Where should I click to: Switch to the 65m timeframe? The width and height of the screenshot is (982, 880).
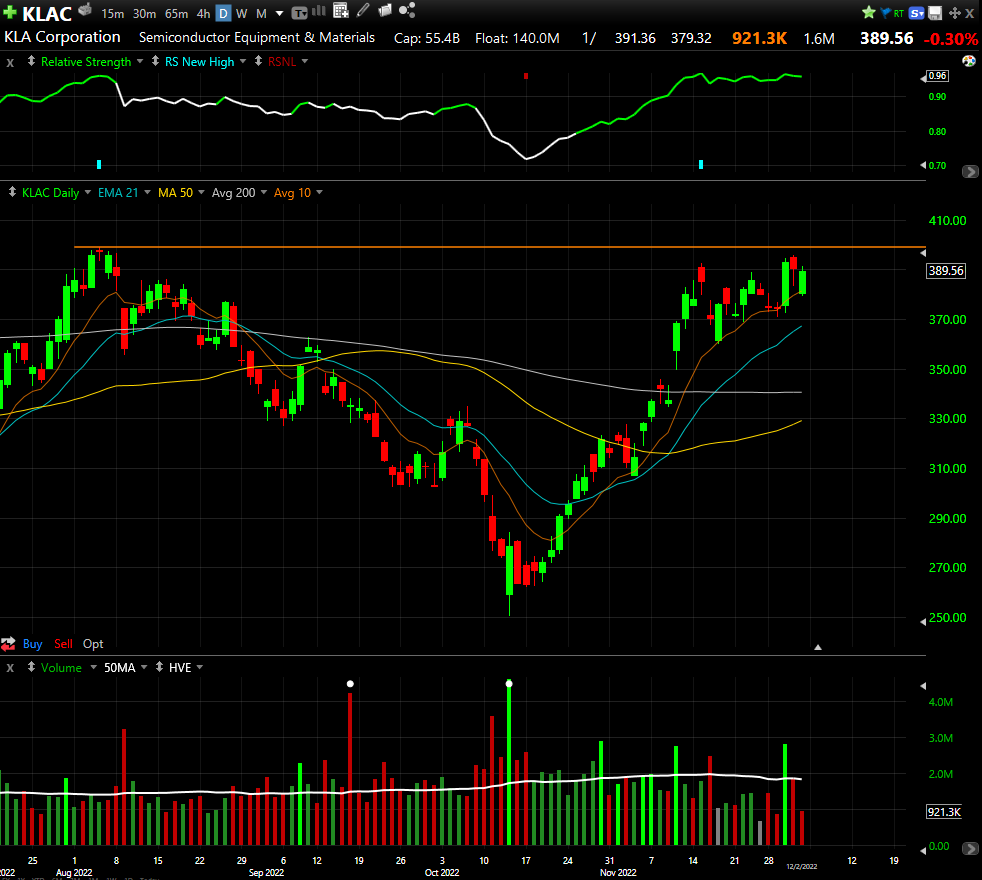(176, 13)
